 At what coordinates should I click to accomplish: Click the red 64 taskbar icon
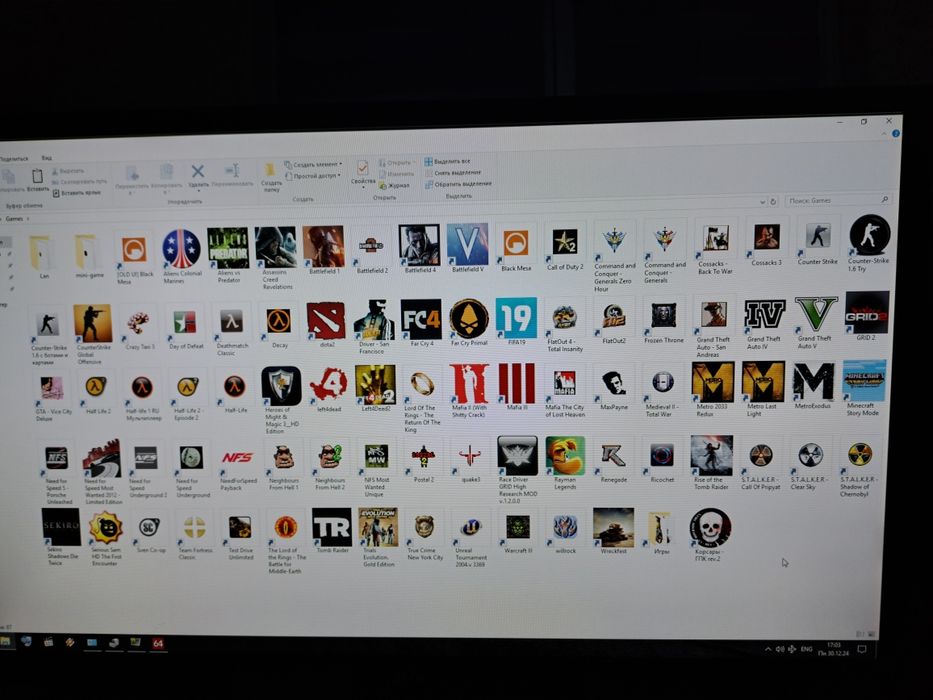pyautogui.click(x=158, y=643)
